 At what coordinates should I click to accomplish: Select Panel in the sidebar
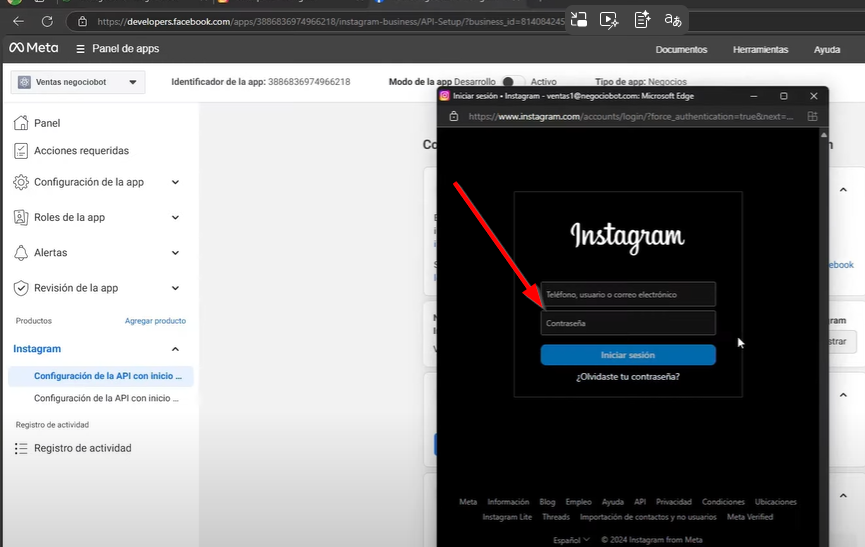click(x=47, y=123)
